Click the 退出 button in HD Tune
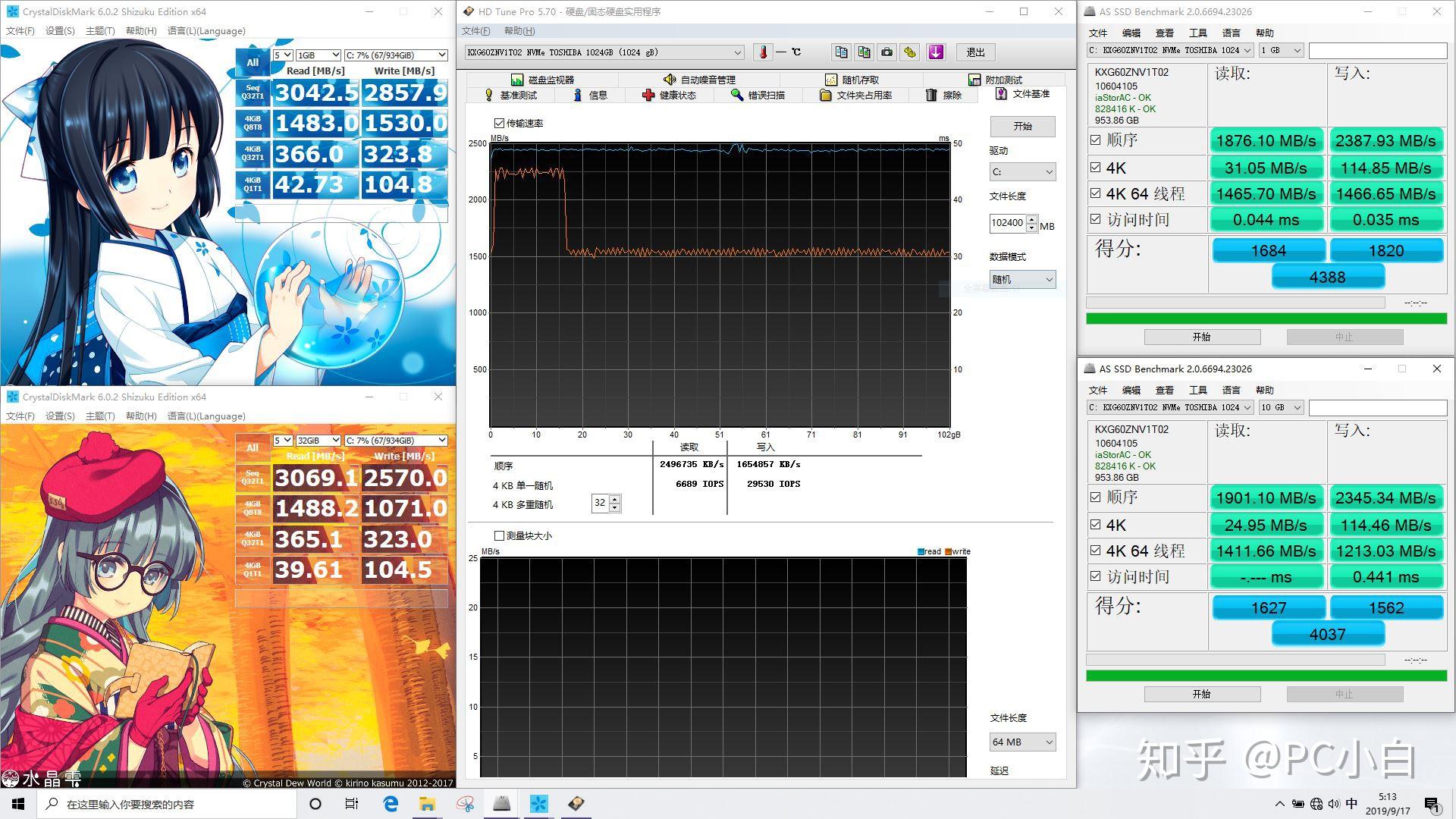Viewport: 1456px width, 819px height. [975, 52]
